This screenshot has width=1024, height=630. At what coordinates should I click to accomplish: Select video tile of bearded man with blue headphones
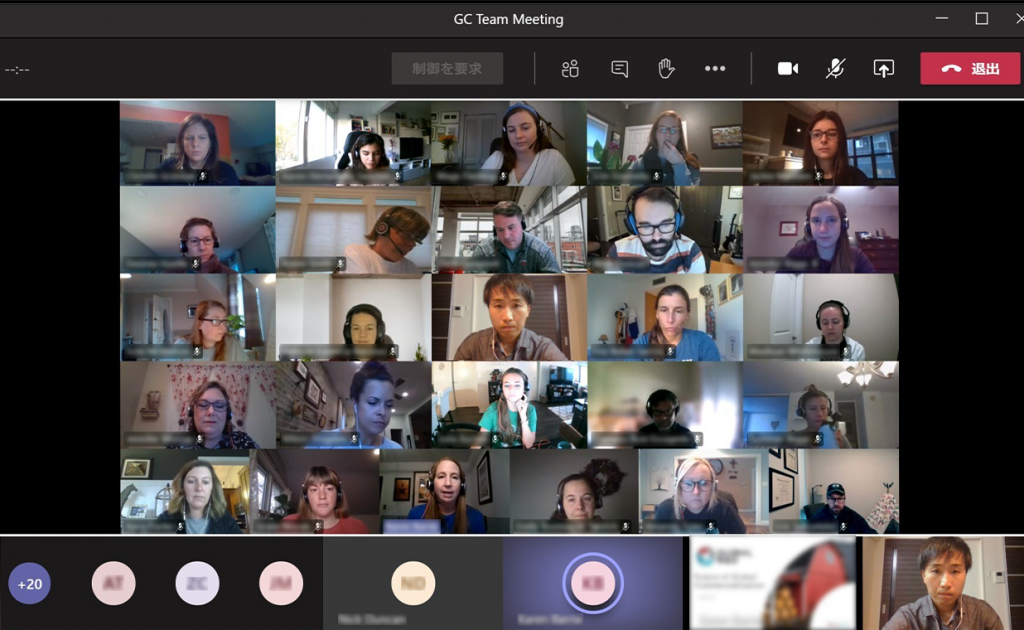pyautogui.click(x=665, y=230)
